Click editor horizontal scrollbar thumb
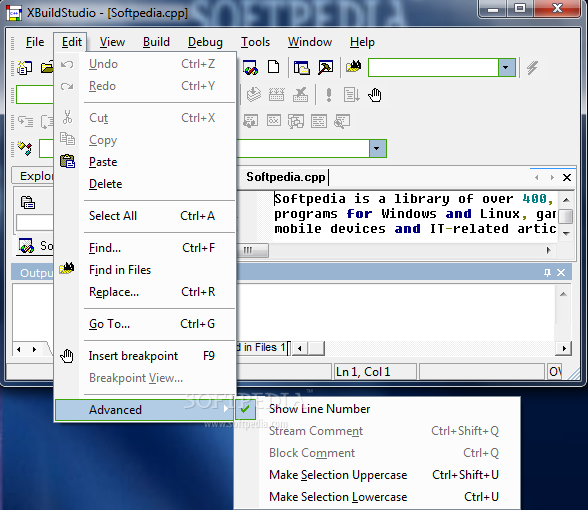The height and width of the screenshot is (510, 588). 253,250
